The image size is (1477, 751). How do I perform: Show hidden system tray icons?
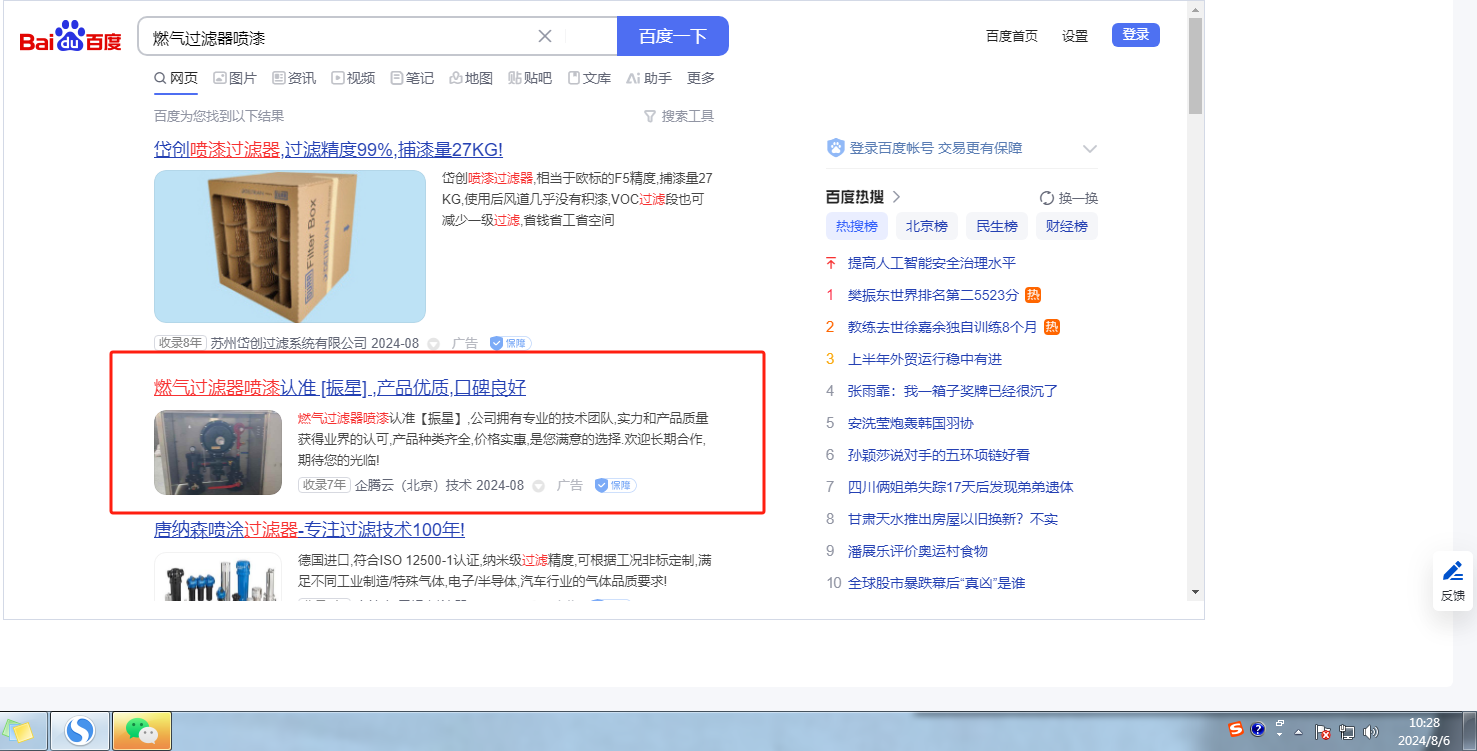(x=1298, y=732)
